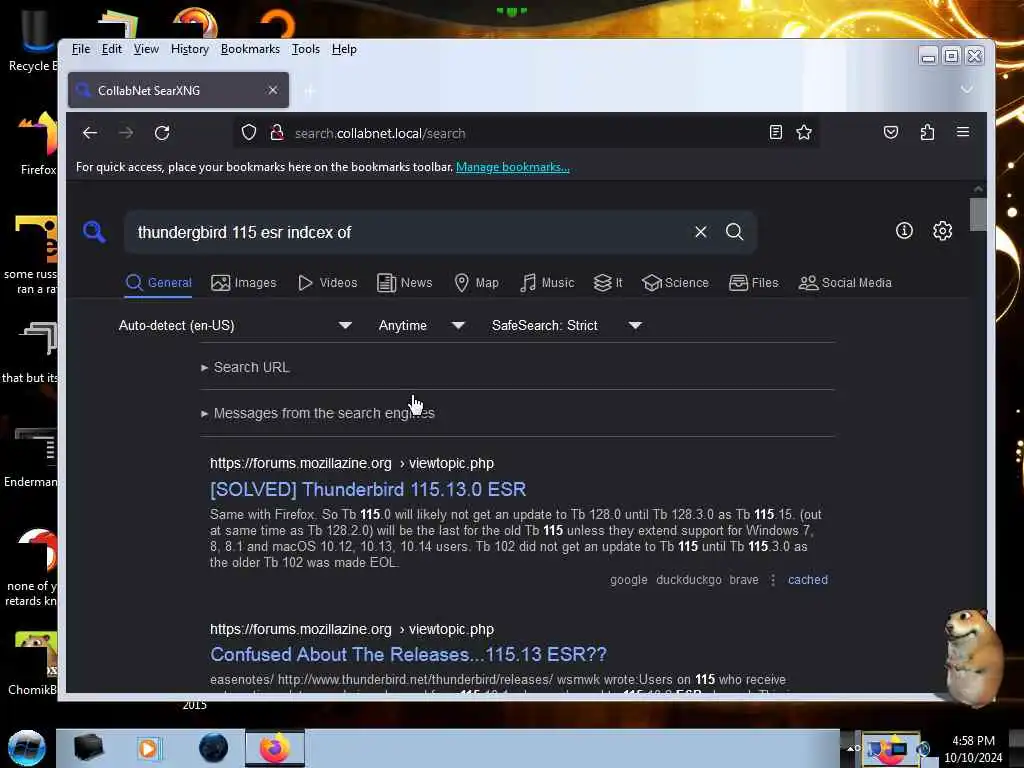Open the About info icon
The width and height of the screenshot is (1024, 768).
tap(904, 231)
